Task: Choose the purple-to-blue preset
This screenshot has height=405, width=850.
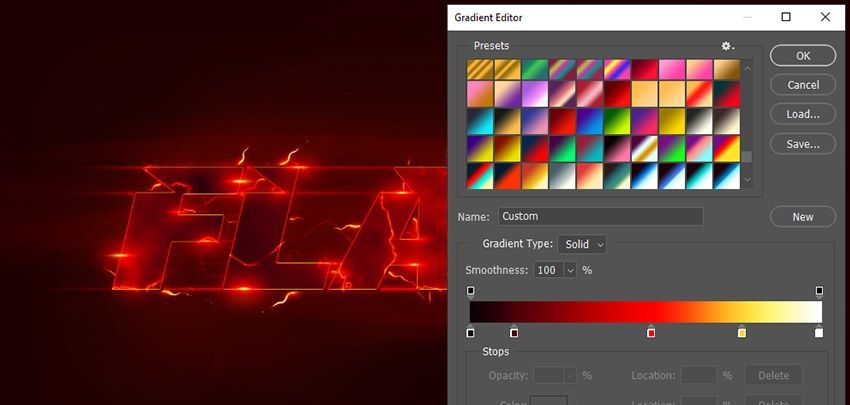Action: (x=590, y=121)
